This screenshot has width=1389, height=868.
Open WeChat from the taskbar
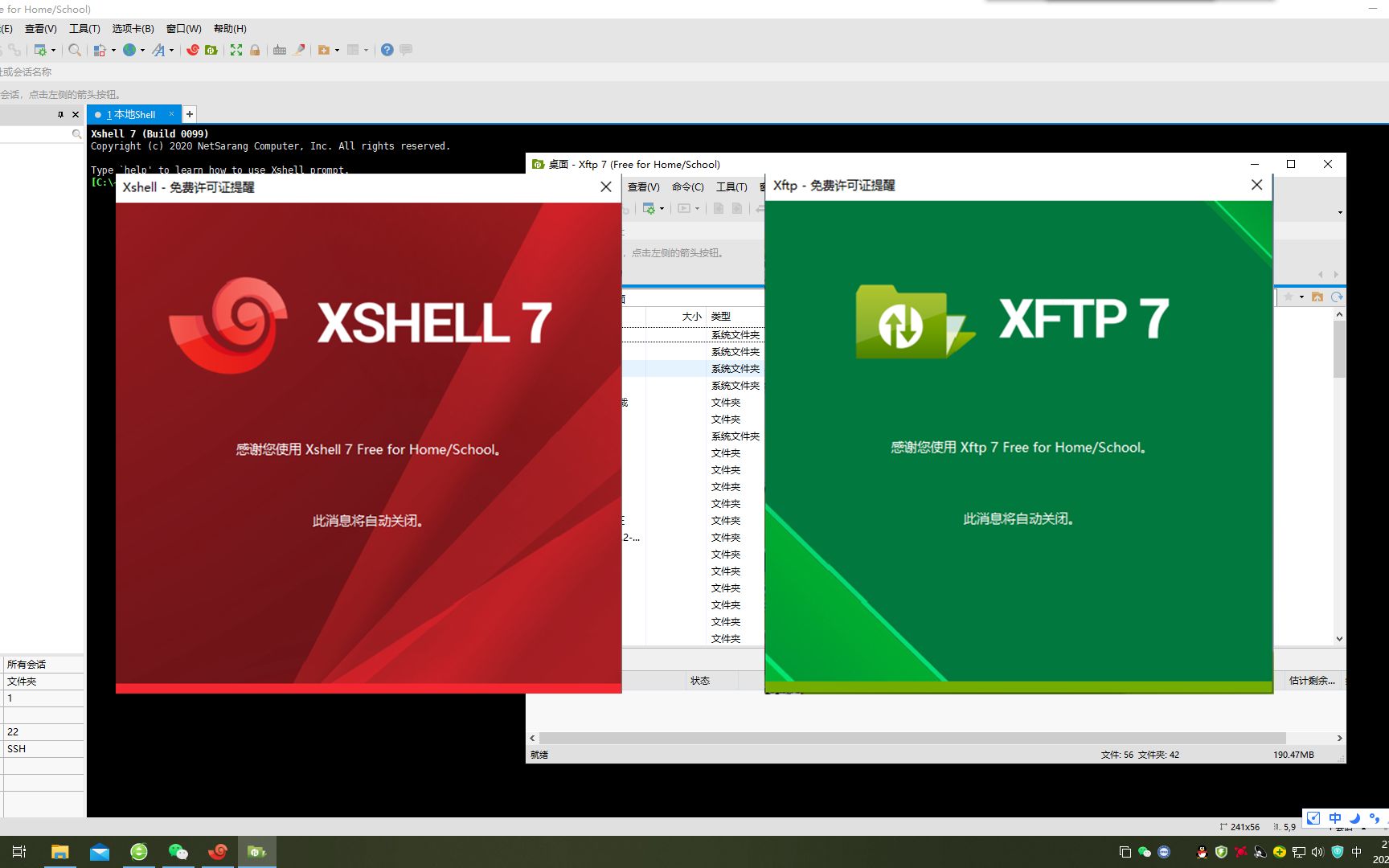click(178, 852)
